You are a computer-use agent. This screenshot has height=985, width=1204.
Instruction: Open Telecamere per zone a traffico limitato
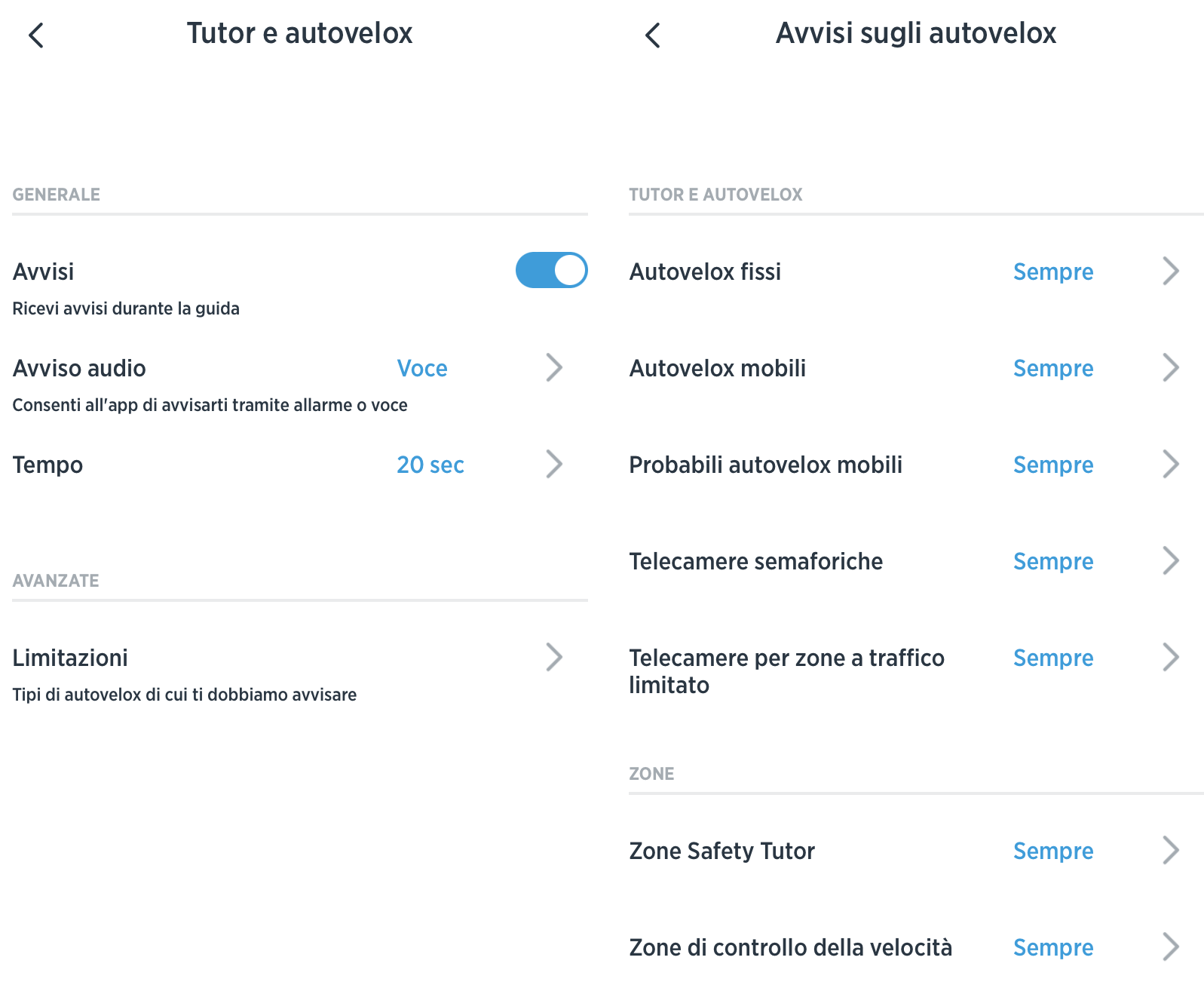[786, 670]
